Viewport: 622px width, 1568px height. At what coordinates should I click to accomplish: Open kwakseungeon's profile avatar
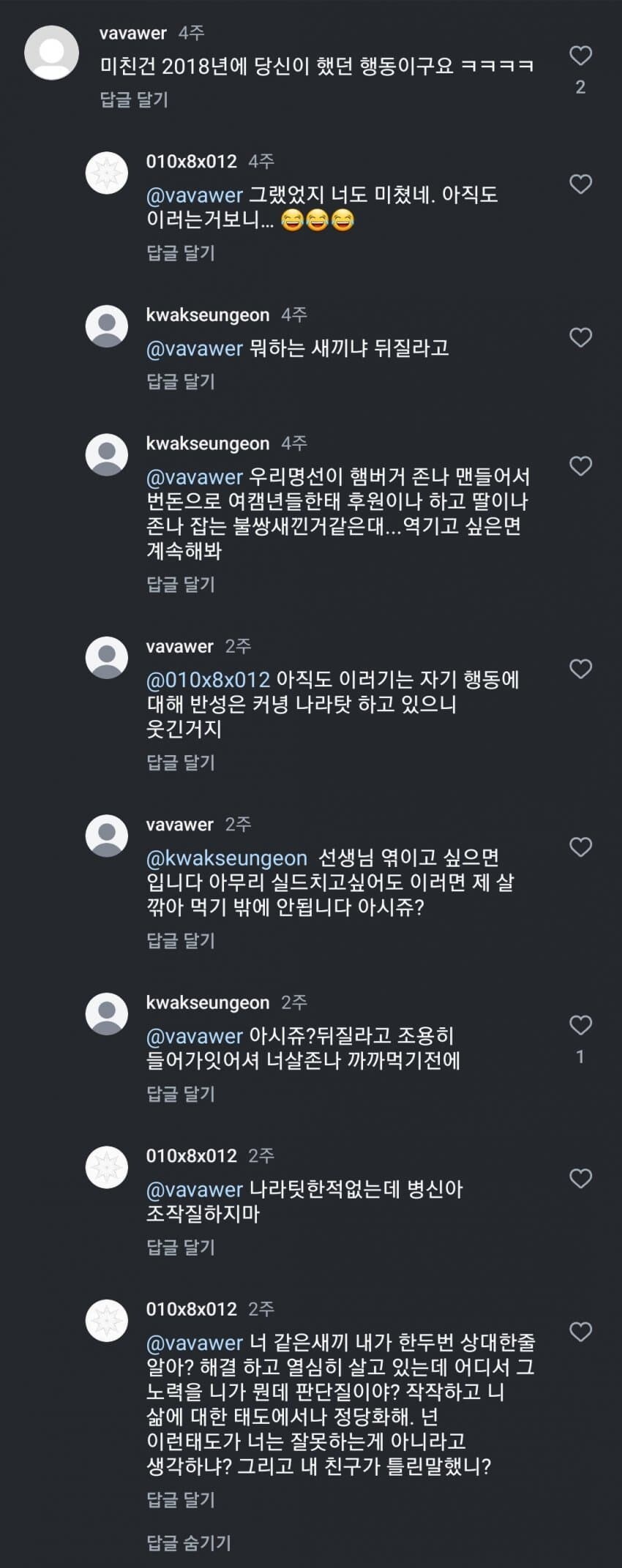108,324
